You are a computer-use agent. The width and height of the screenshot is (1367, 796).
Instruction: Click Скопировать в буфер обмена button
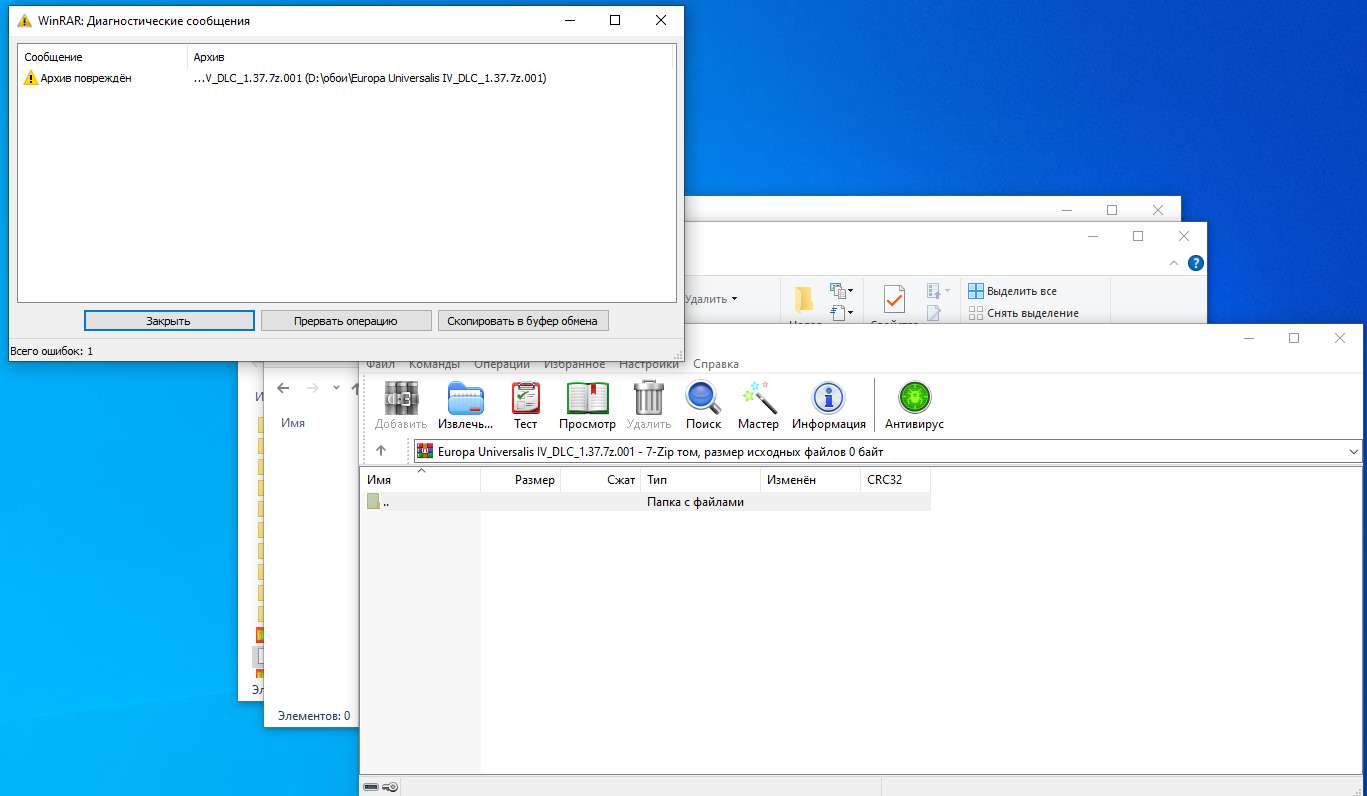(x=523, y=321)
